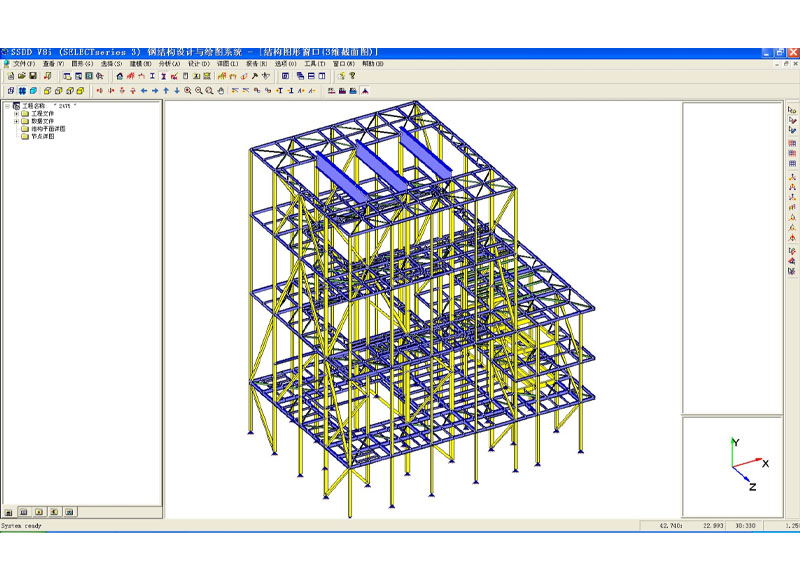The height and width of the screenshot is (578, 800).
Task: Open the 文件(F) menu
Action: (23, 64)
